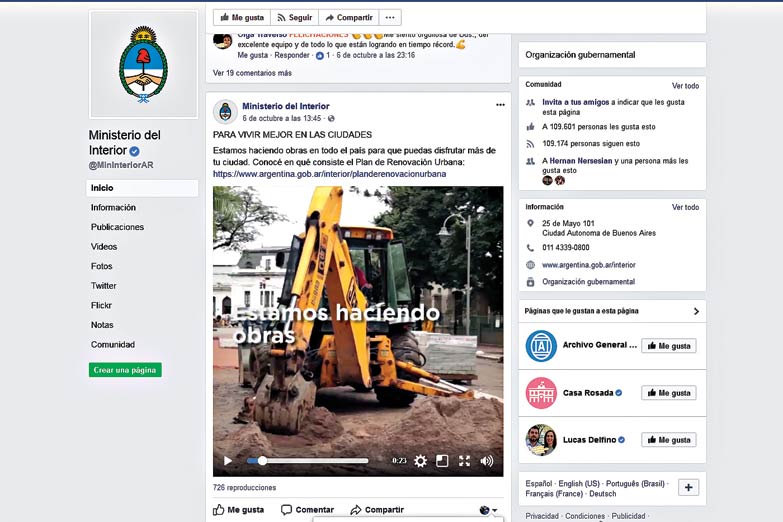The image size is (783, 522).
Task: Open audience selector dropdown below post
Action: coord(488,510)
